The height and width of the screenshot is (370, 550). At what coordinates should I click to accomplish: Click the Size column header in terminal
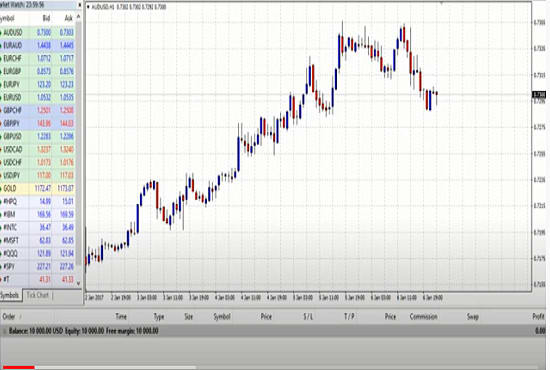[x=189, y=317]
